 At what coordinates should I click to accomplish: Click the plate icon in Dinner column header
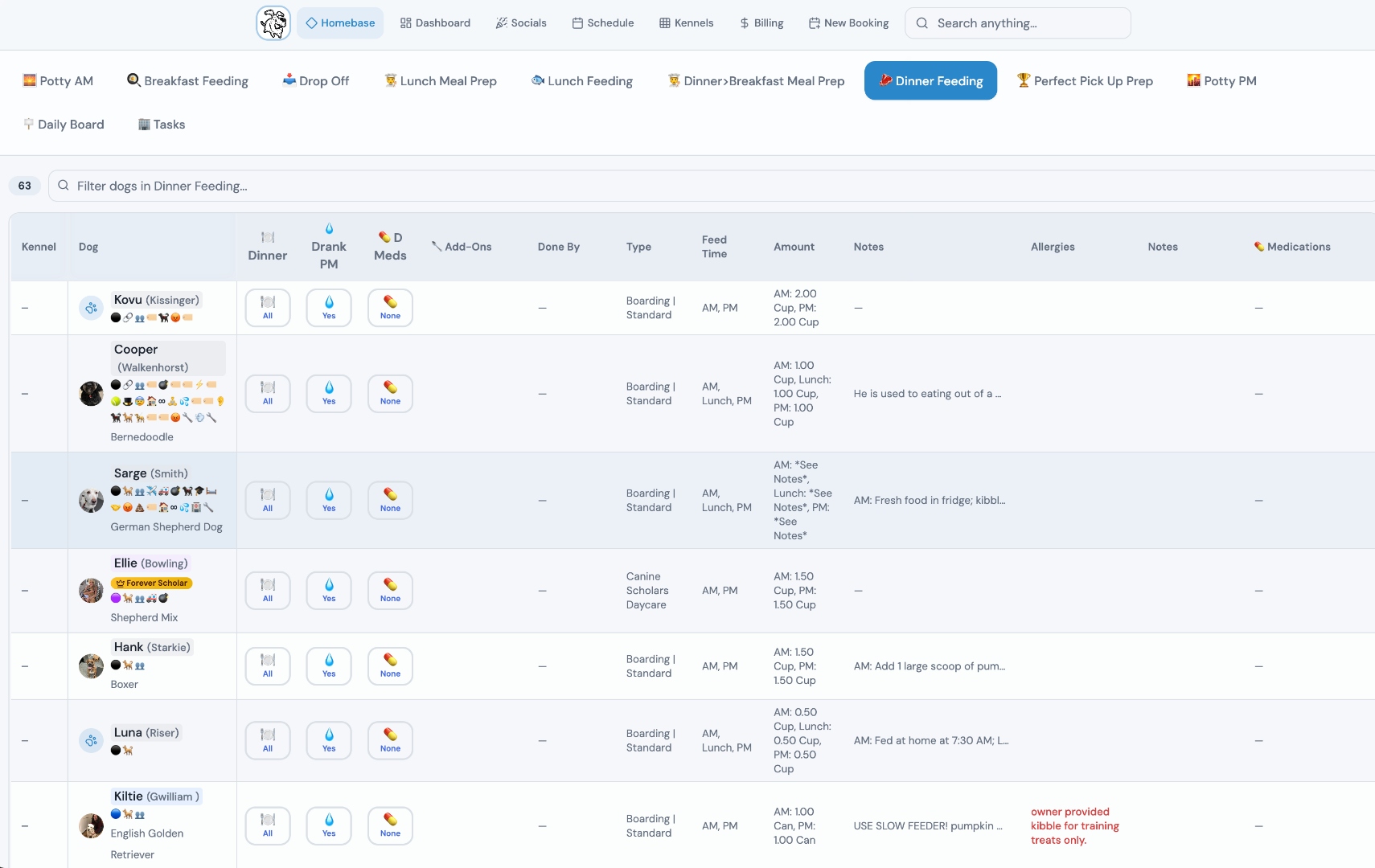click(268, 237)
